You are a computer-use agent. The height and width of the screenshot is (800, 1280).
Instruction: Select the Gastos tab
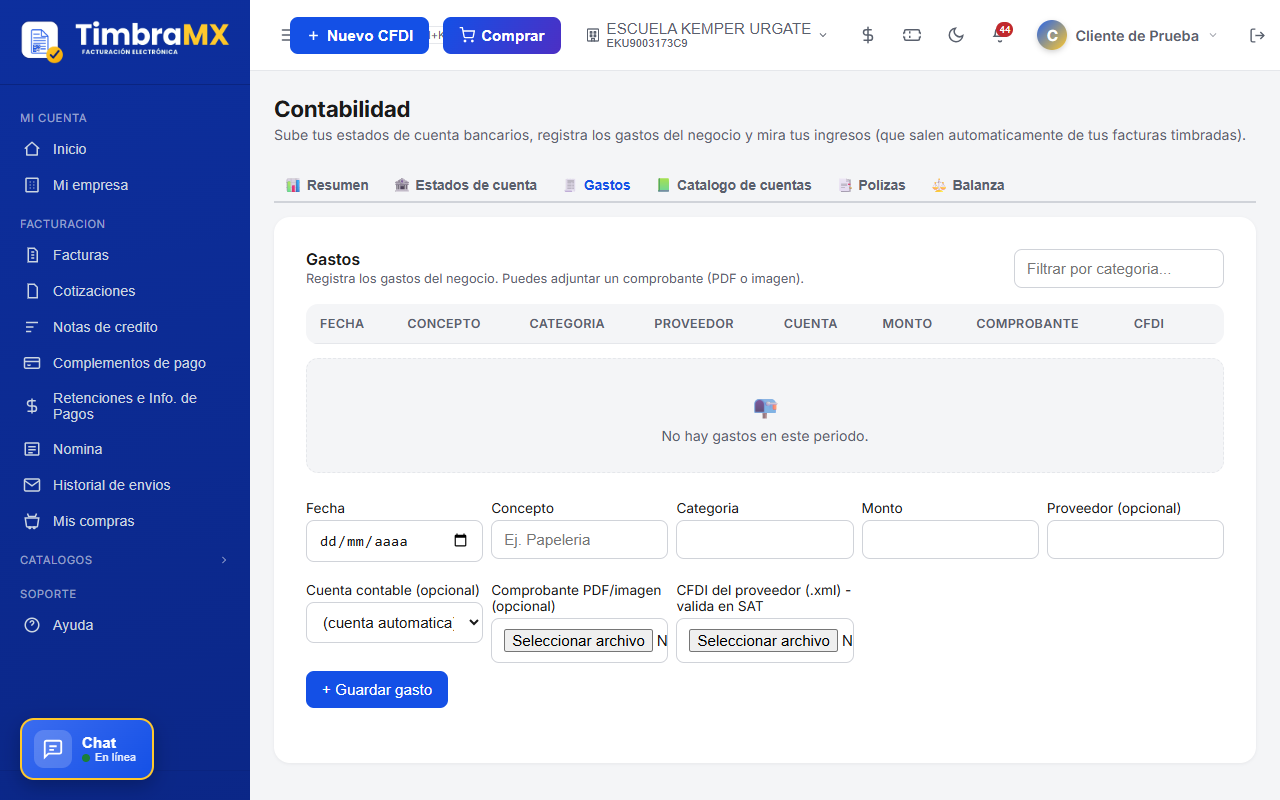click(x=597, y=185)
